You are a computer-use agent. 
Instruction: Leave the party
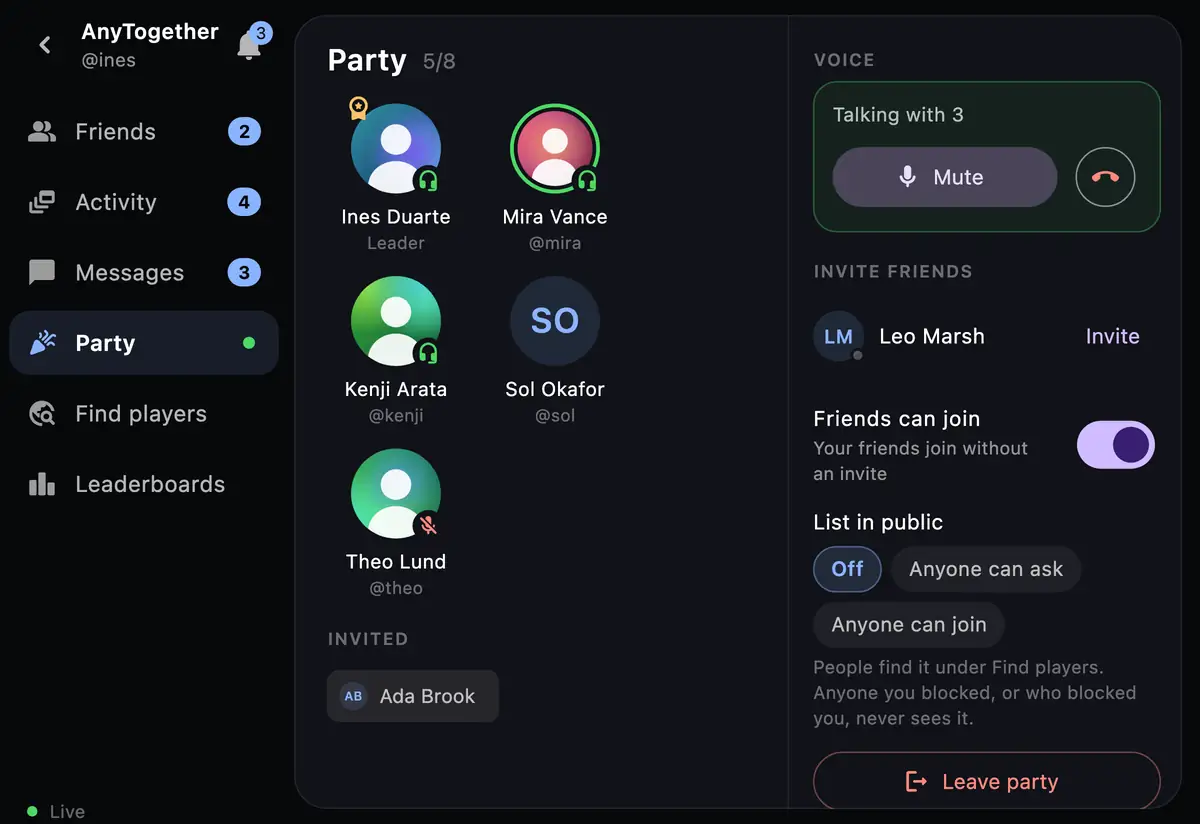click(987, 782)
